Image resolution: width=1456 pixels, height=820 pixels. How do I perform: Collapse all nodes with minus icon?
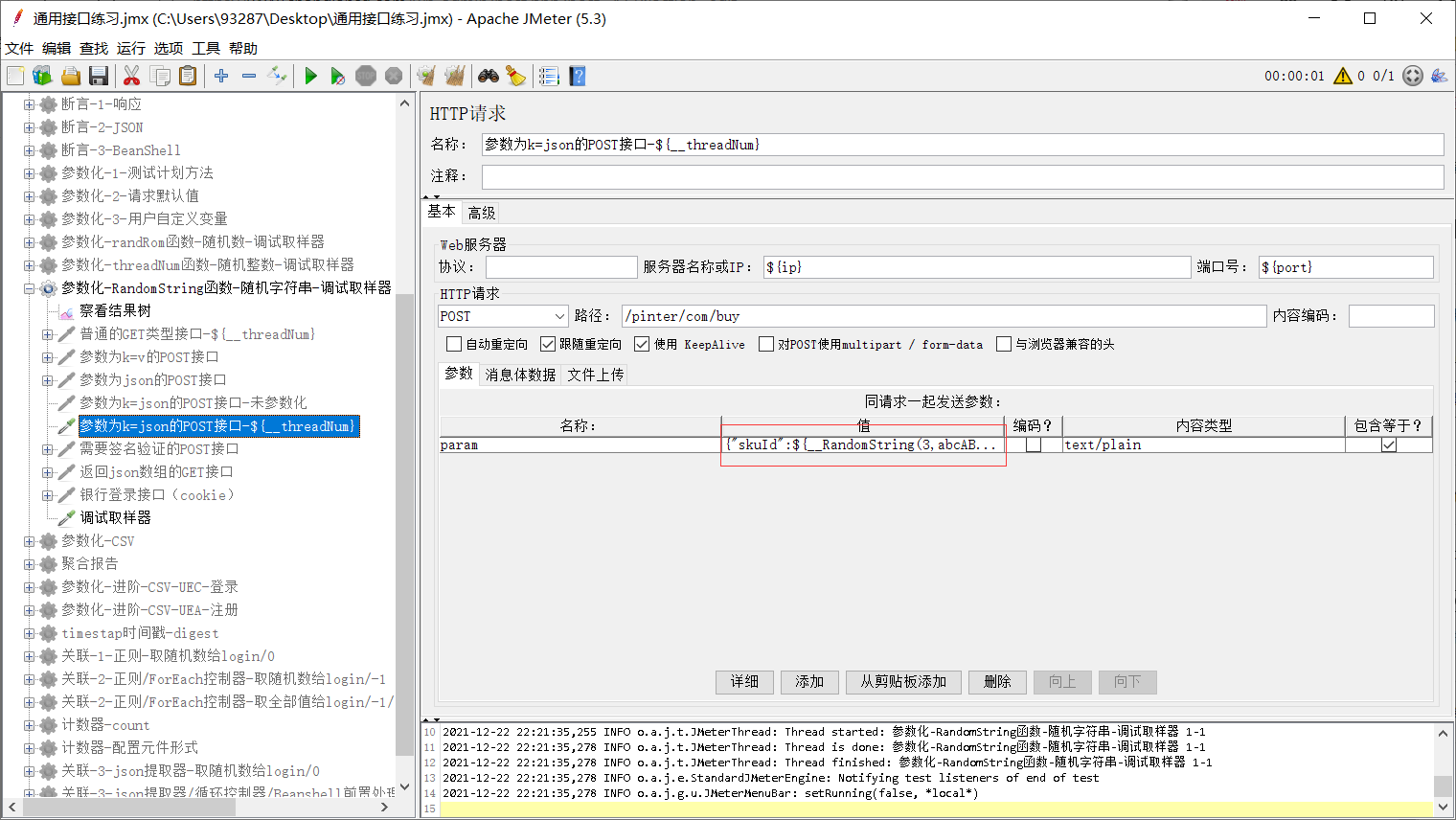(x=249, y=76)
